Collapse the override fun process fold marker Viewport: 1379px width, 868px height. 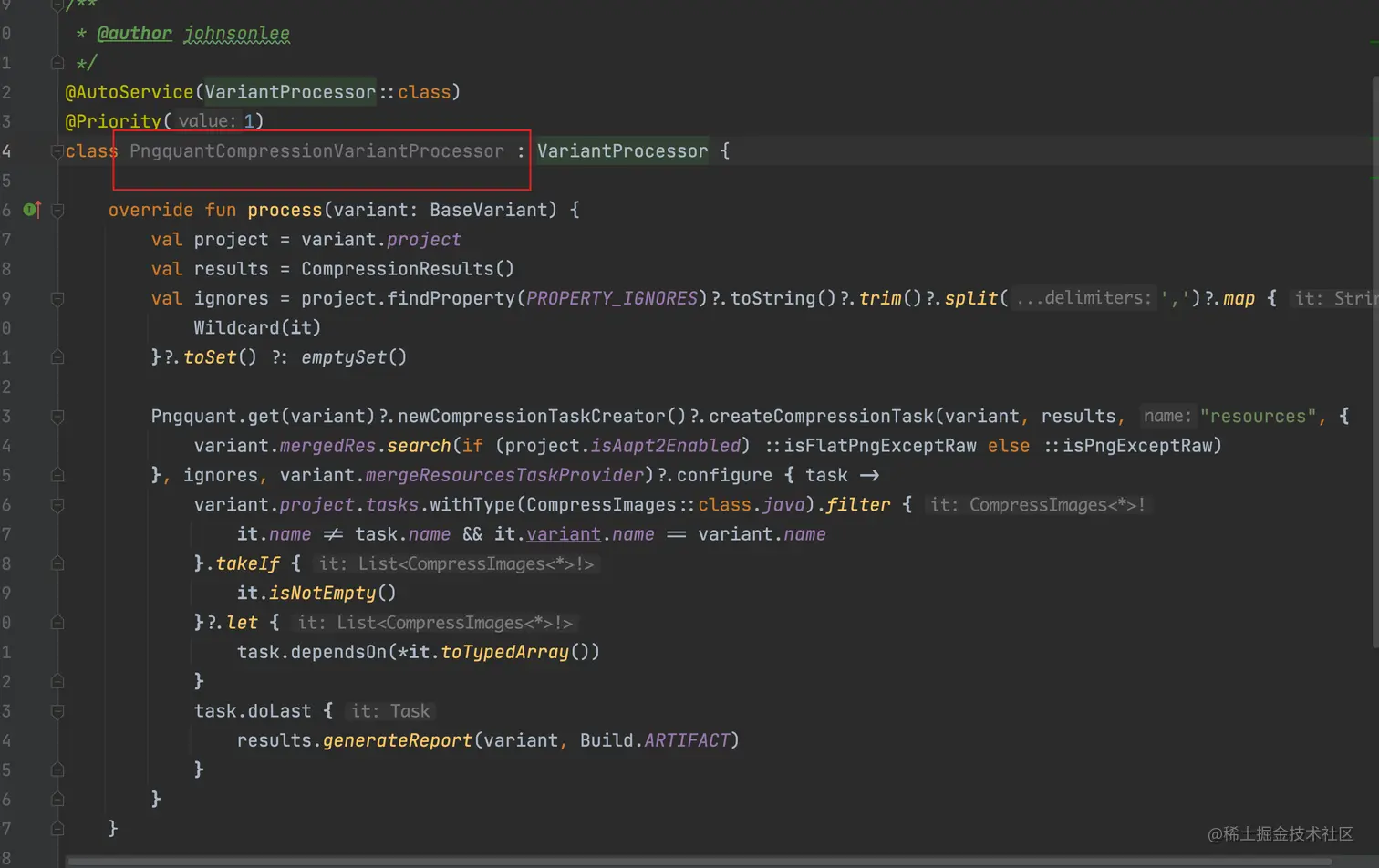point(57,210)
